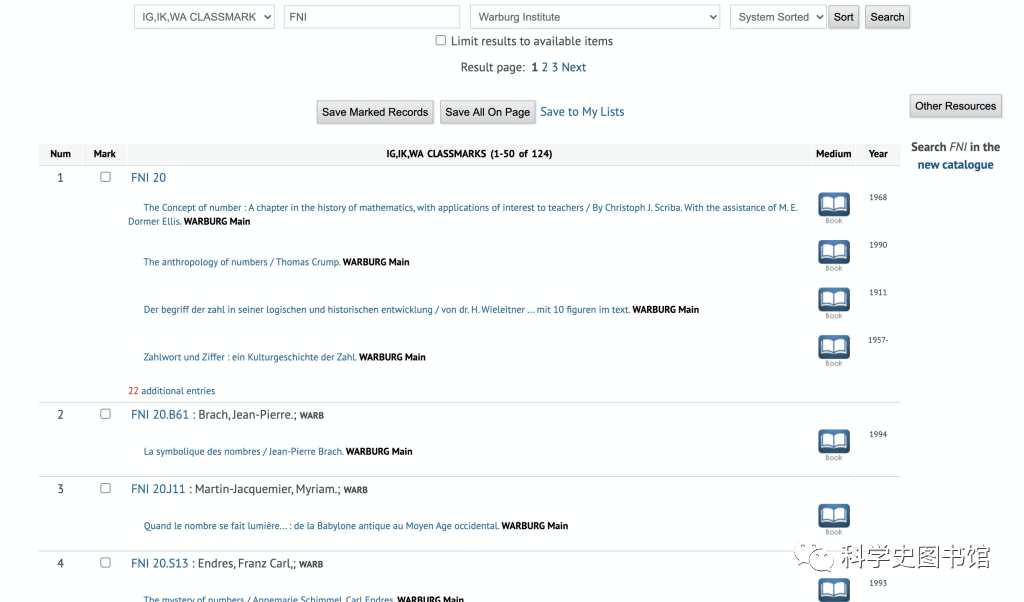
Task: Open Der begriff der zahl title link
Action: tap(387, 309)
